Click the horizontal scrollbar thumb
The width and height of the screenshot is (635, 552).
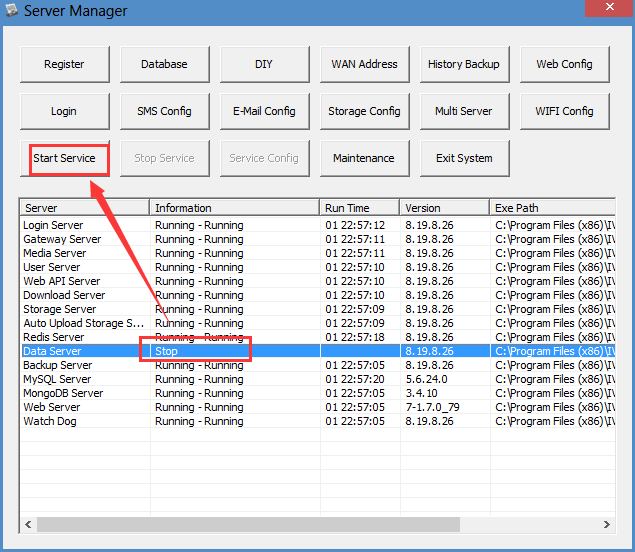248,524
